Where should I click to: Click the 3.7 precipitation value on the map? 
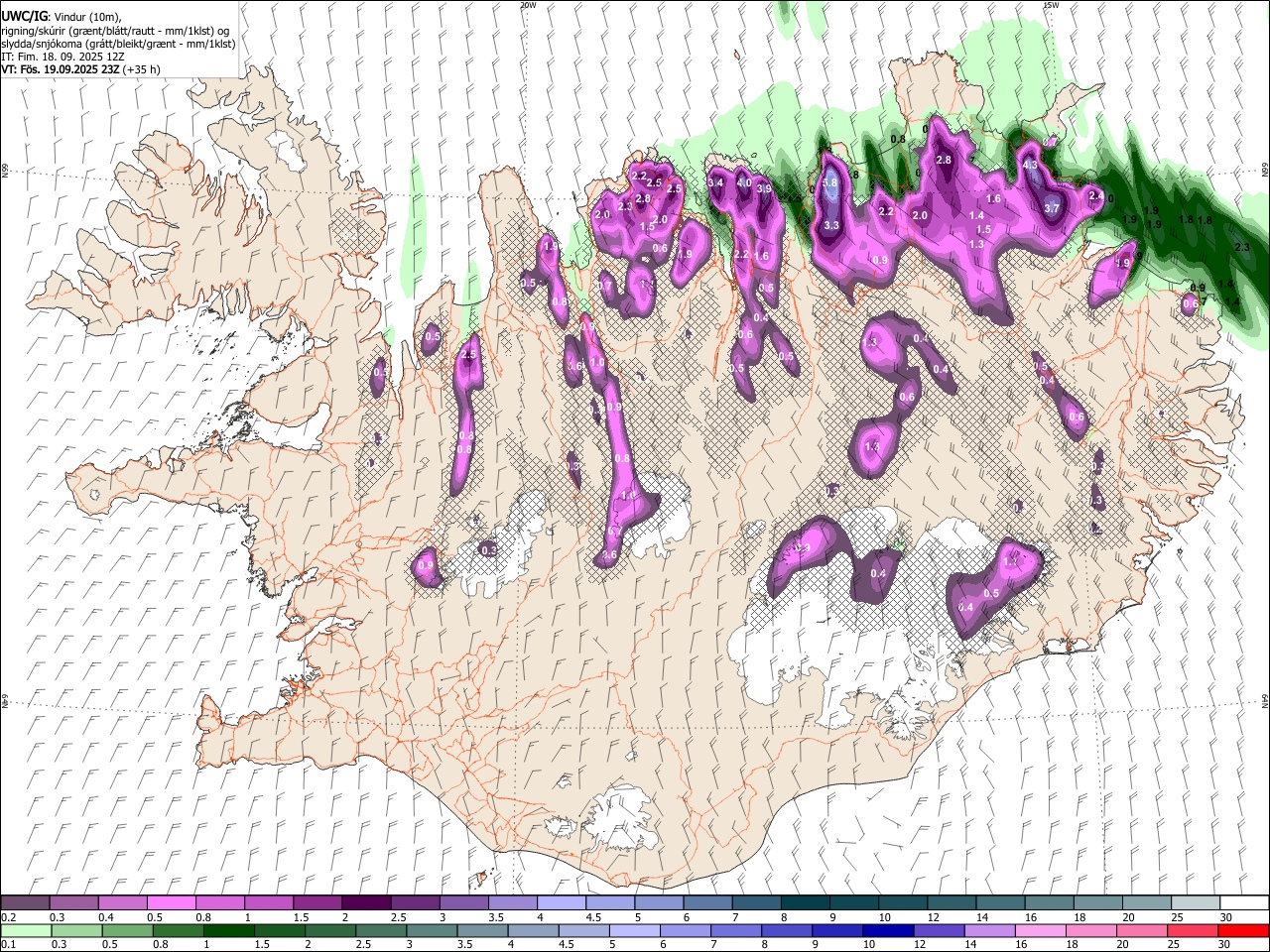pyautogui.click(x=1052, y=208)
